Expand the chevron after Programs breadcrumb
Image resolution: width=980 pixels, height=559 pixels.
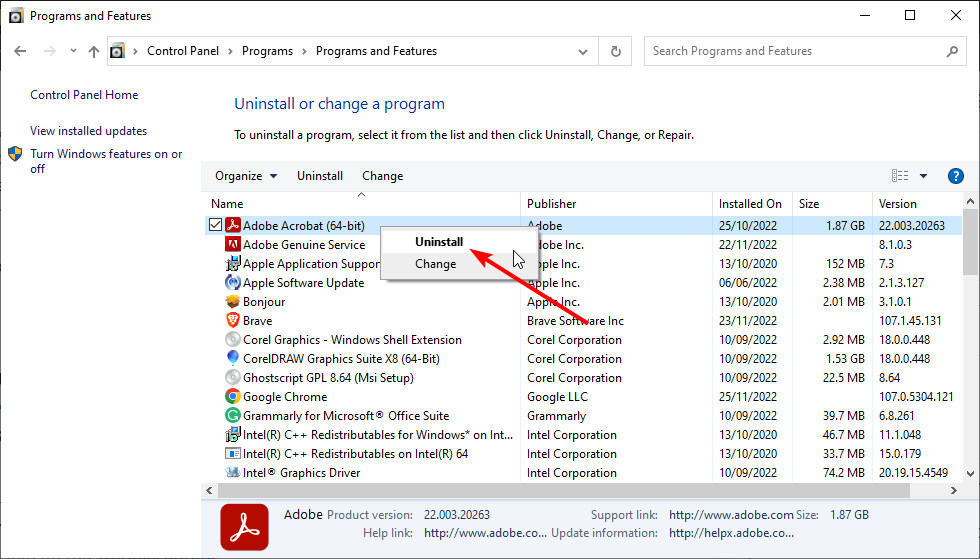point(304,51)
